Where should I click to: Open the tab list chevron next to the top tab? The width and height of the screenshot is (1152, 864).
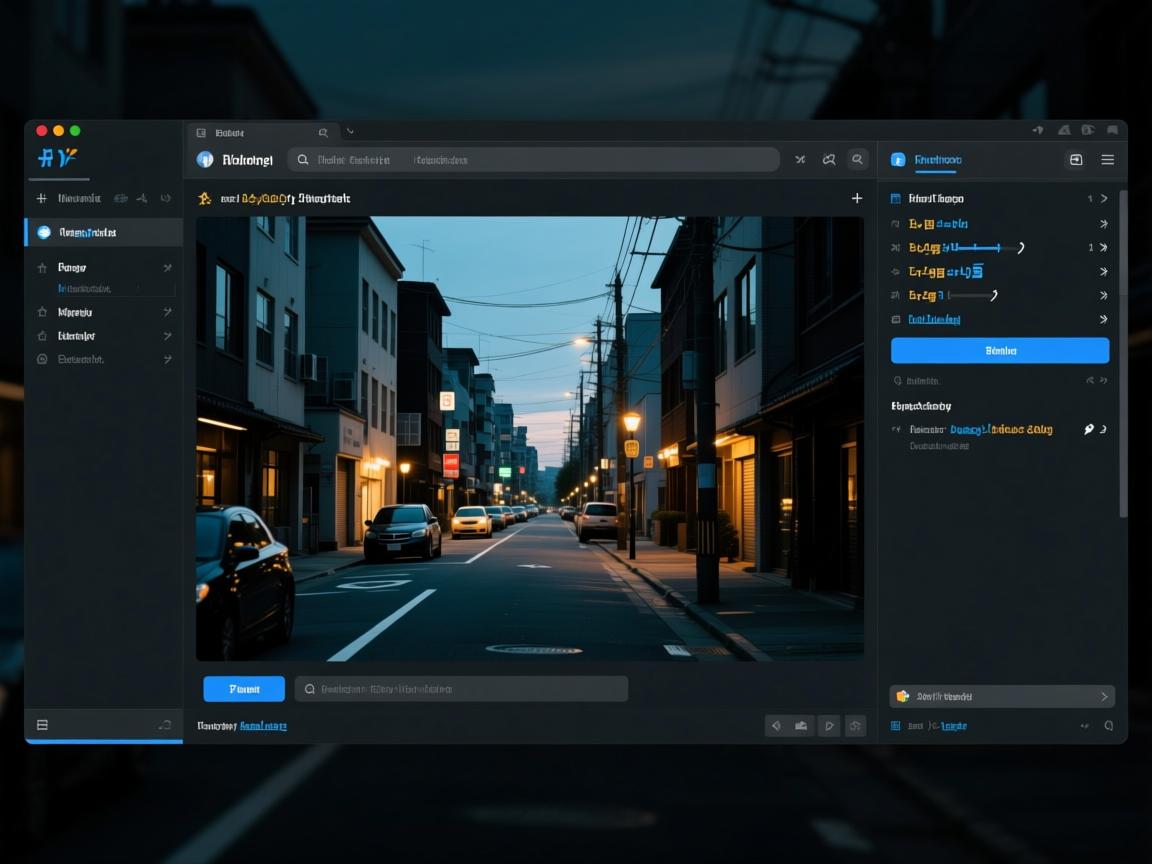(350, 132)
